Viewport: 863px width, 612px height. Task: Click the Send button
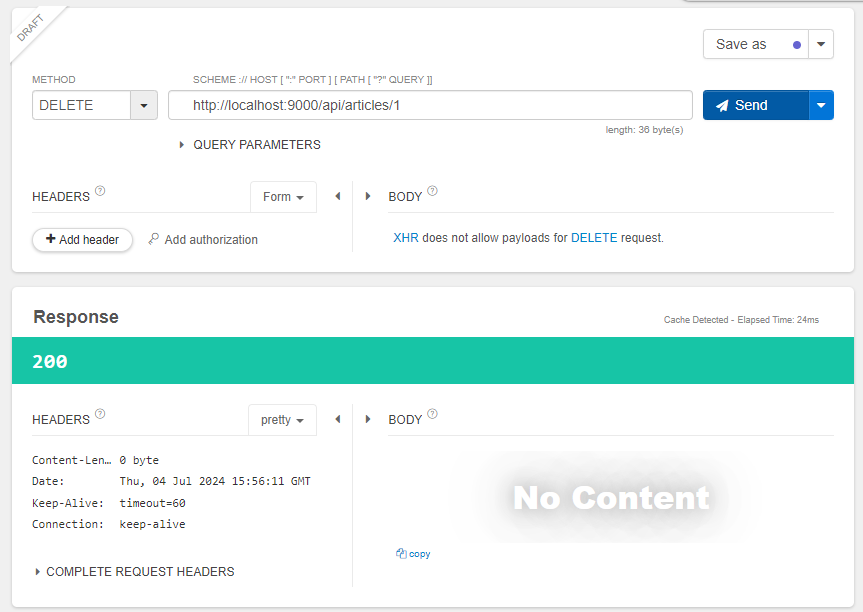756,105
